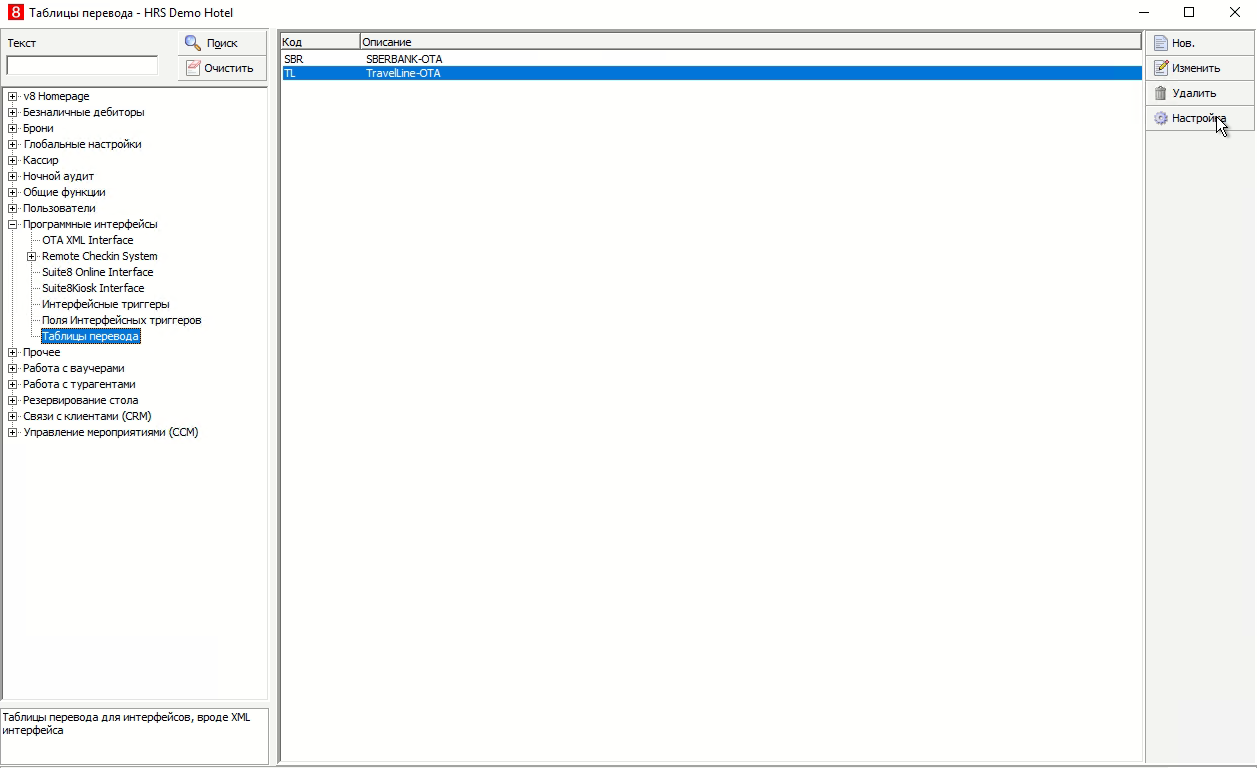Select Резервирование стола label
Viewport: 1257px width, 768px height.
click(x=81, y=400)
